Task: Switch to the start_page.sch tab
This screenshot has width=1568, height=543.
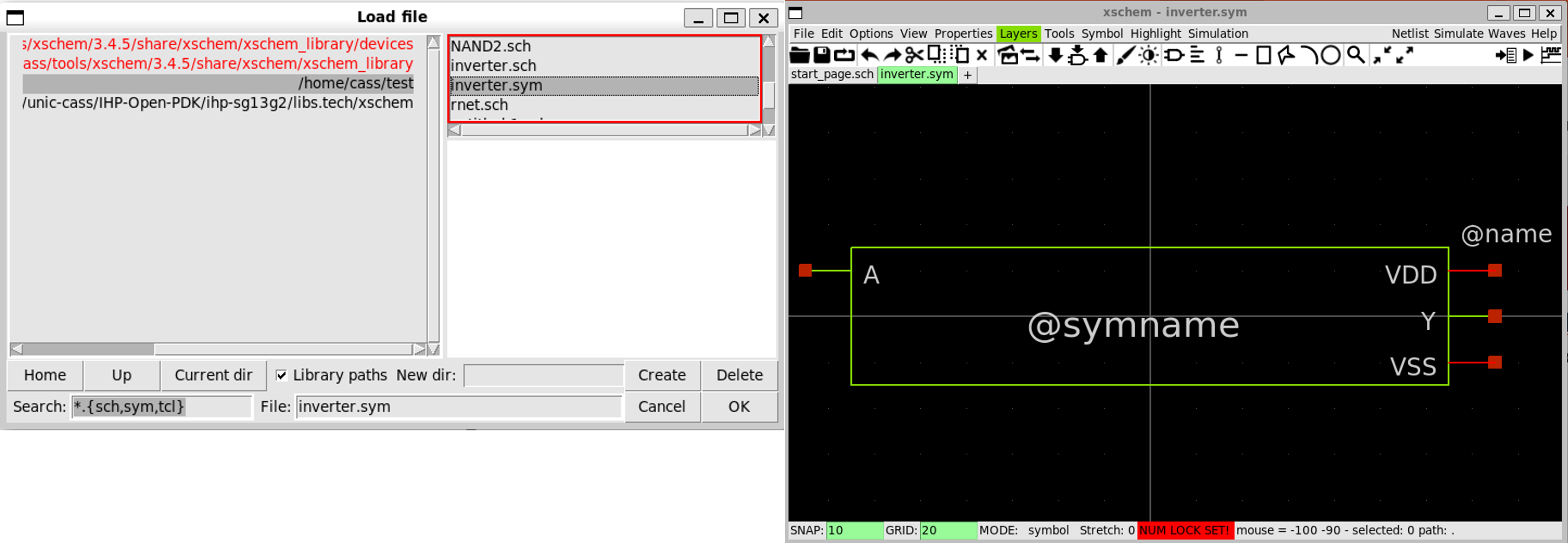Action: click(831, 74)
